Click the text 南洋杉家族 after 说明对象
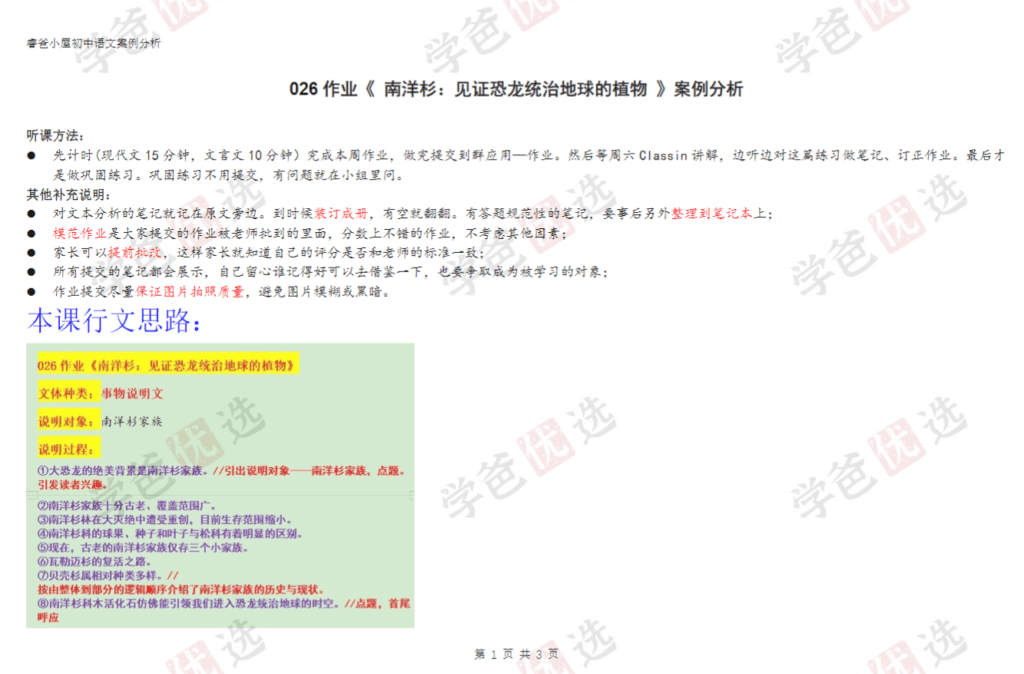The width and height of the screenshot is (1024, 674). [133, 421]
